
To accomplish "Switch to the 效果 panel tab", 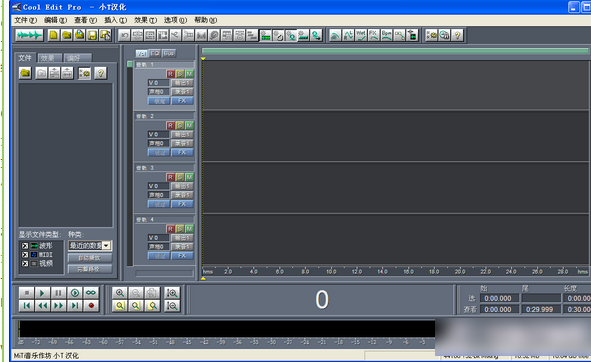I will click(x=49, y=58).
